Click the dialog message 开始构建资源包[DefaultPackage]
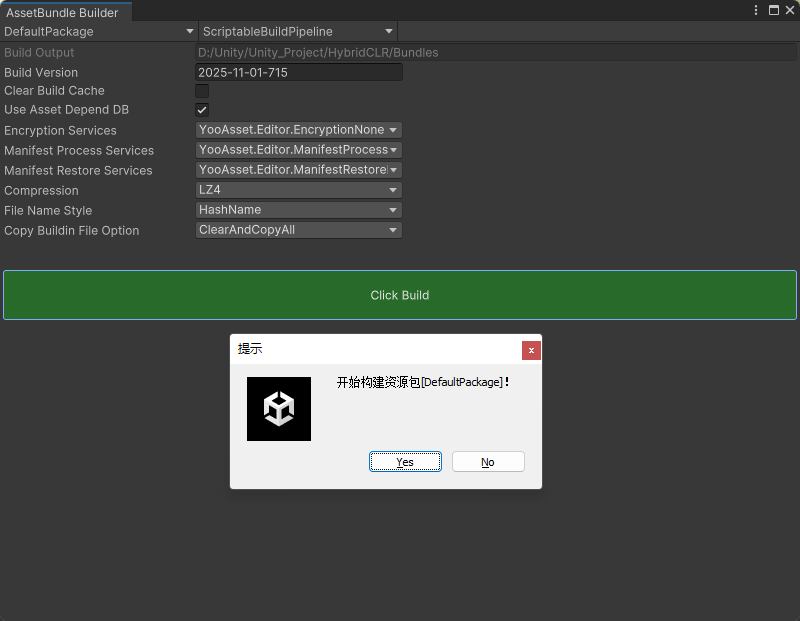 (423, 382)
